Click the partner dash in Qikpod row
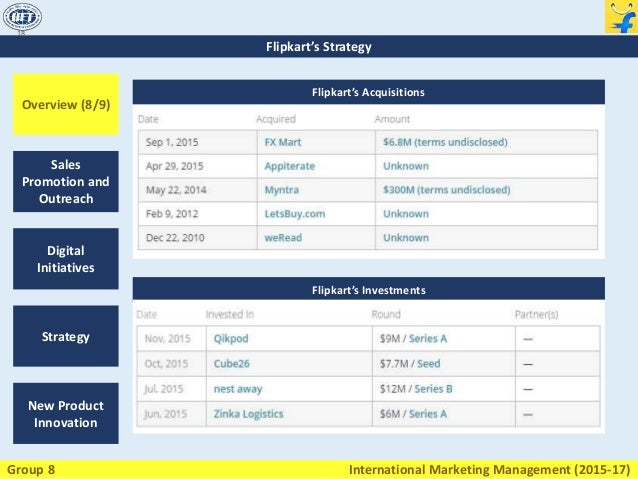638x479 pixels. pyautogui.click(x=528, y=339)
